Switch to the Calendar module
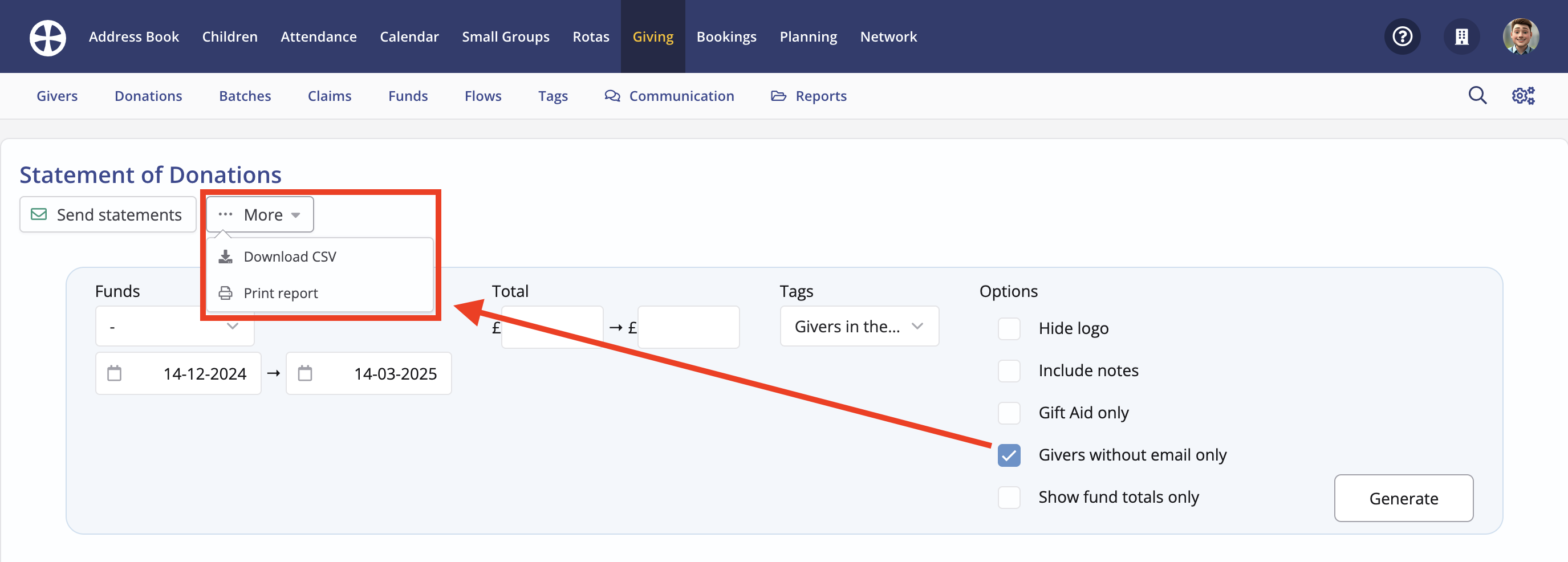Image resolution: width=1568 pixels, height=562 pixels. [x=409, y=36]
